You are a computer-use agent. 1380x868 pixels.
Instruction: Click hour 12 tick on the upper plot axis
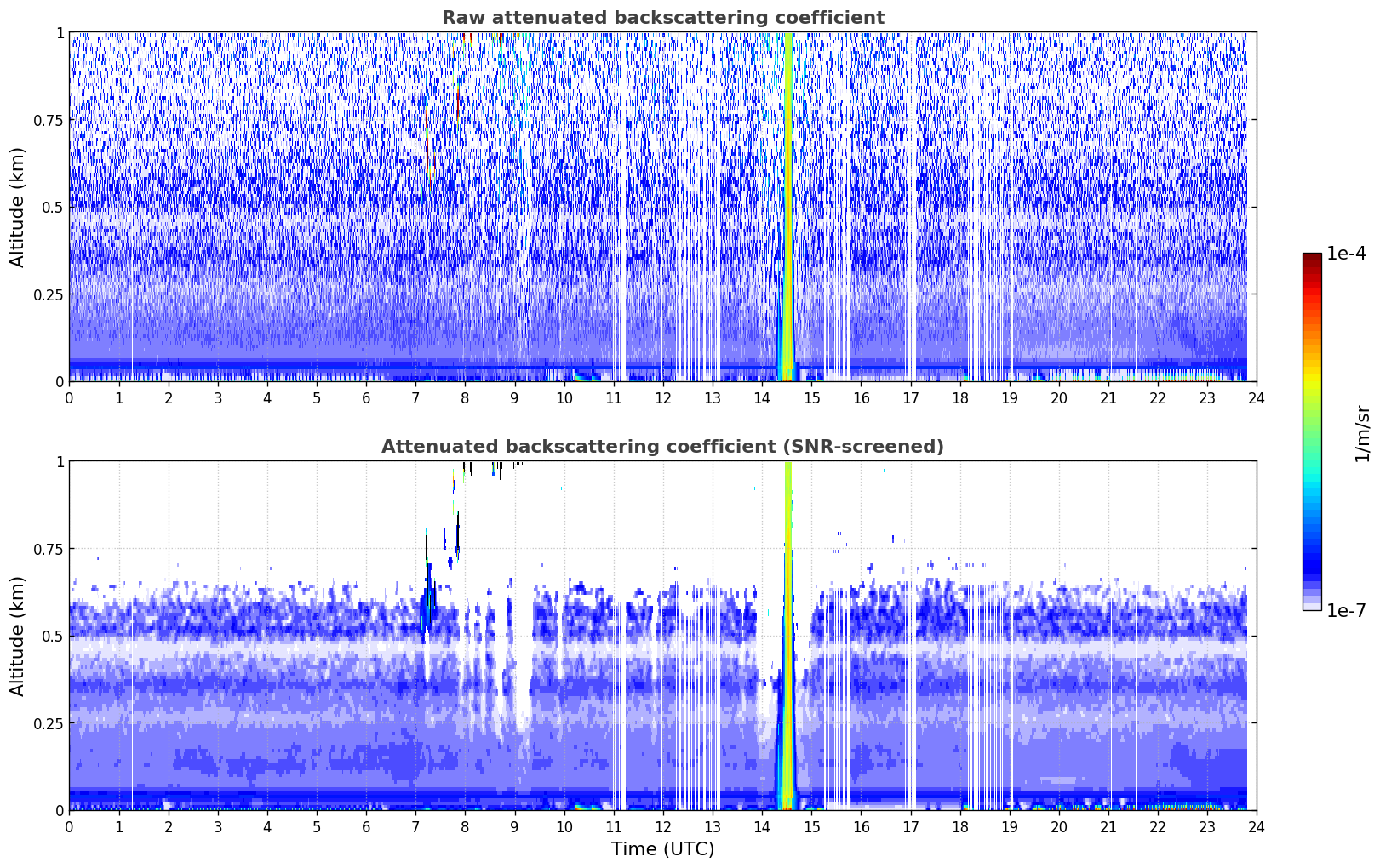662,397
